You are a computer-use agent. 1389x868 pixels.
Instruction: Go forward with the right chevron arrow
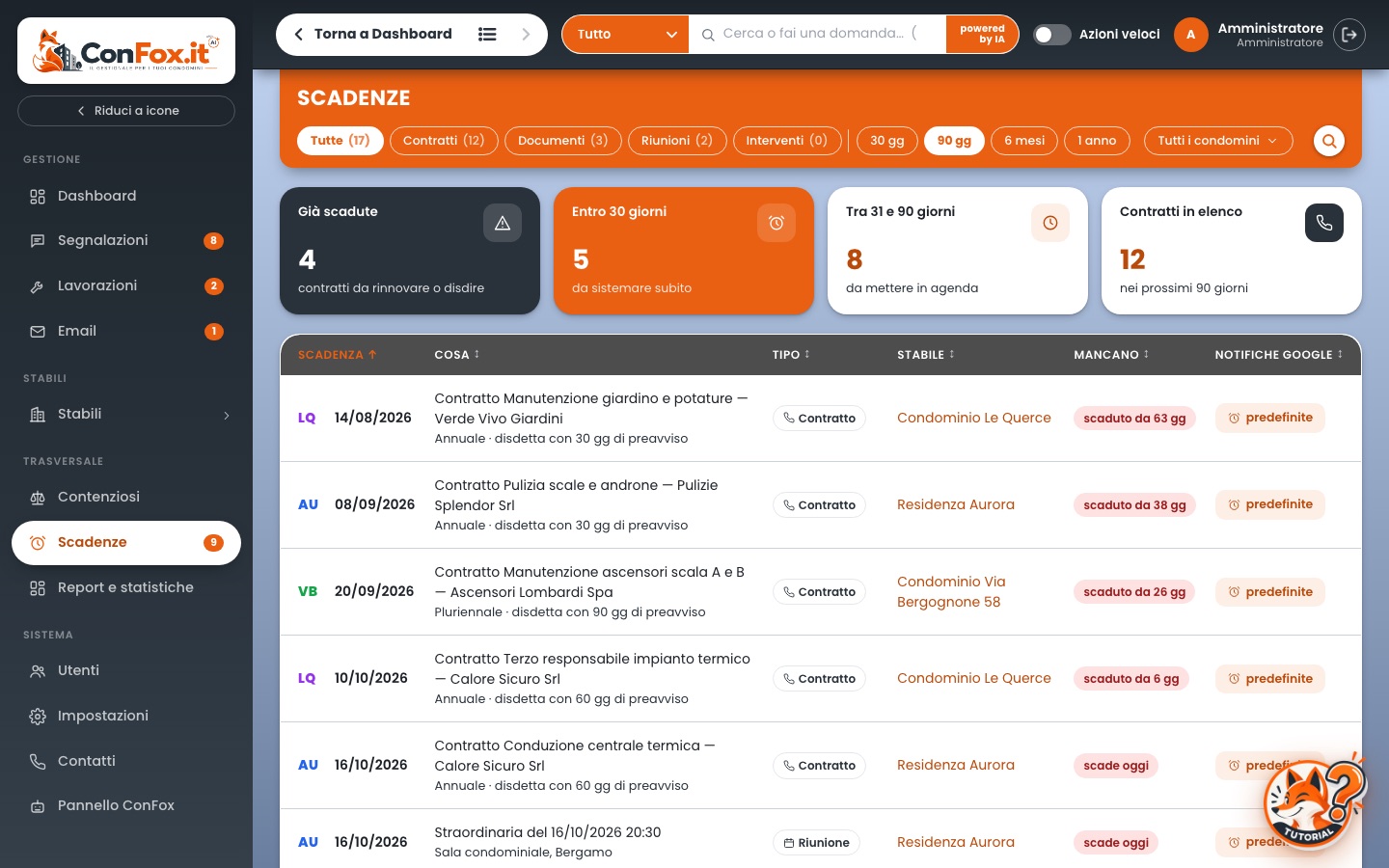click(x=526, y=34)
